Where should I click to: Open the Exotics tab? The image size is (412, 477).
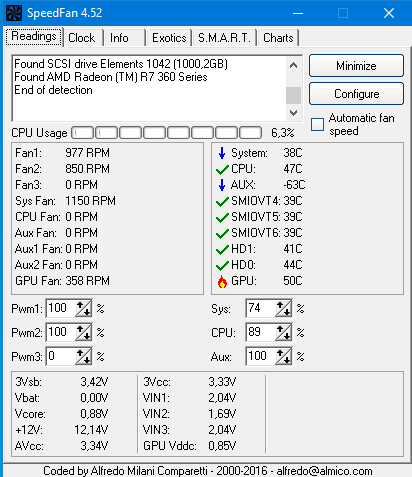(x=169, y=38)
